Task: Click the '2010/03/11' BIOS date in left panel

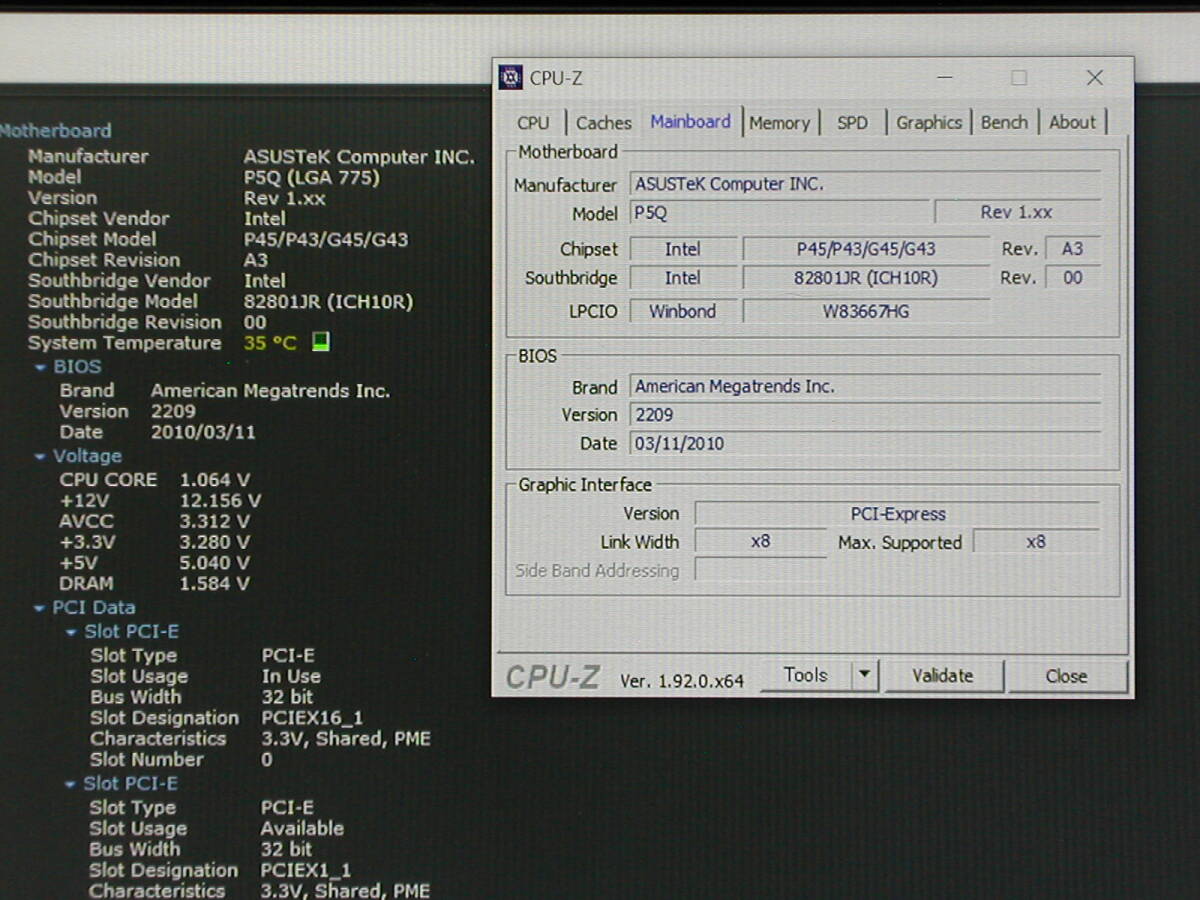Action: (x=203, y=433)
